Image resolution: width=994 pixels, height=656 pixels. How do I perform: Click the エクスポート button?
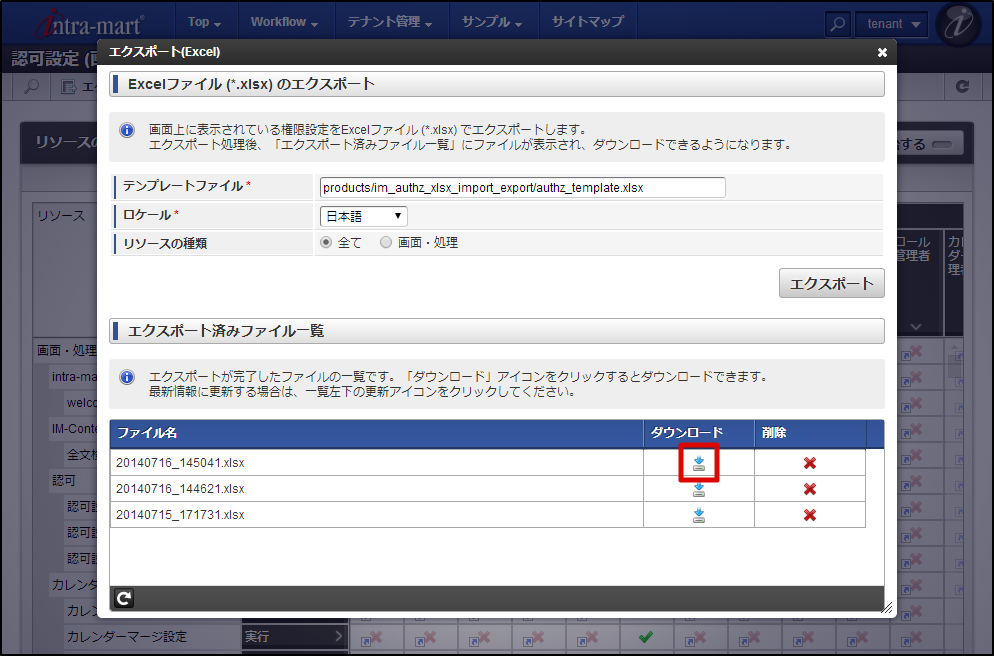tap(831, 283)
